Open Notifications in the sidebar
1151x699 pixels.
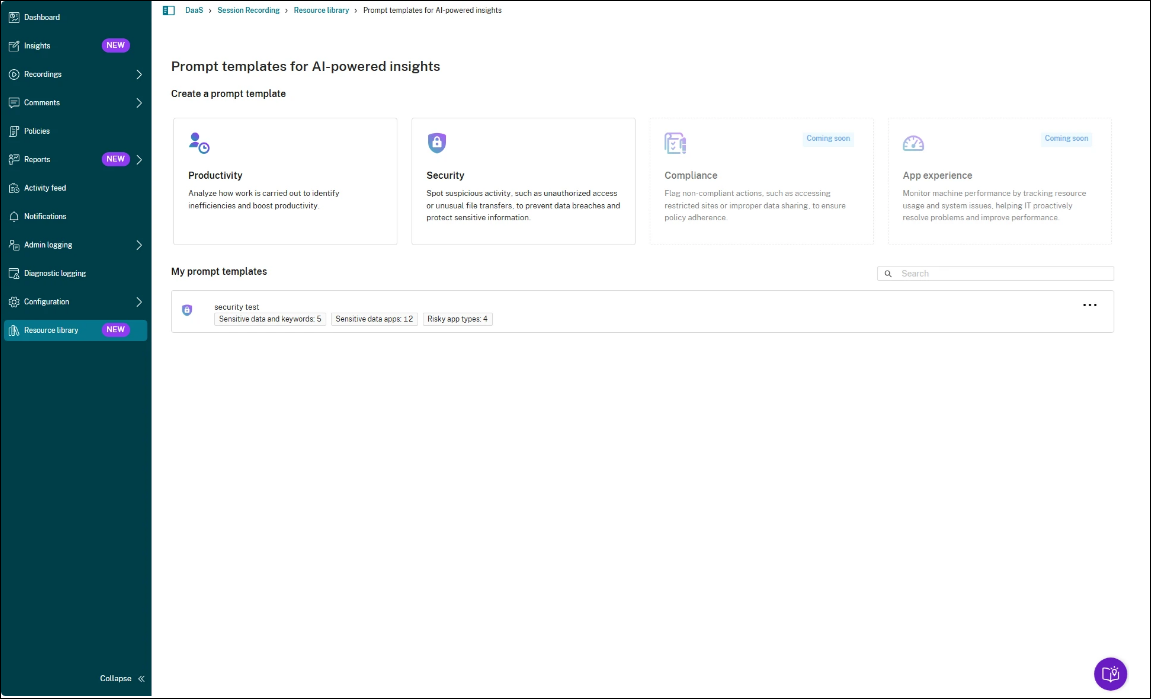point(76,217)
